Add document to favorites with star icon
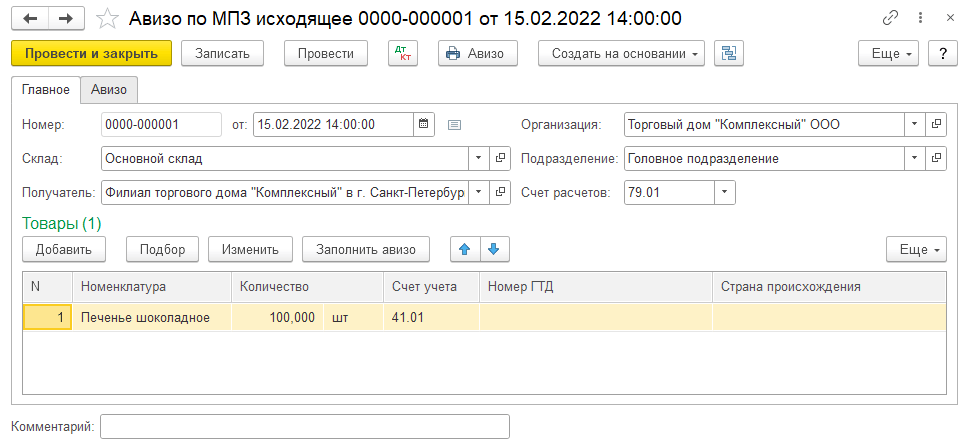The width and height of the screenshot is (975, 448). (107, 18)
